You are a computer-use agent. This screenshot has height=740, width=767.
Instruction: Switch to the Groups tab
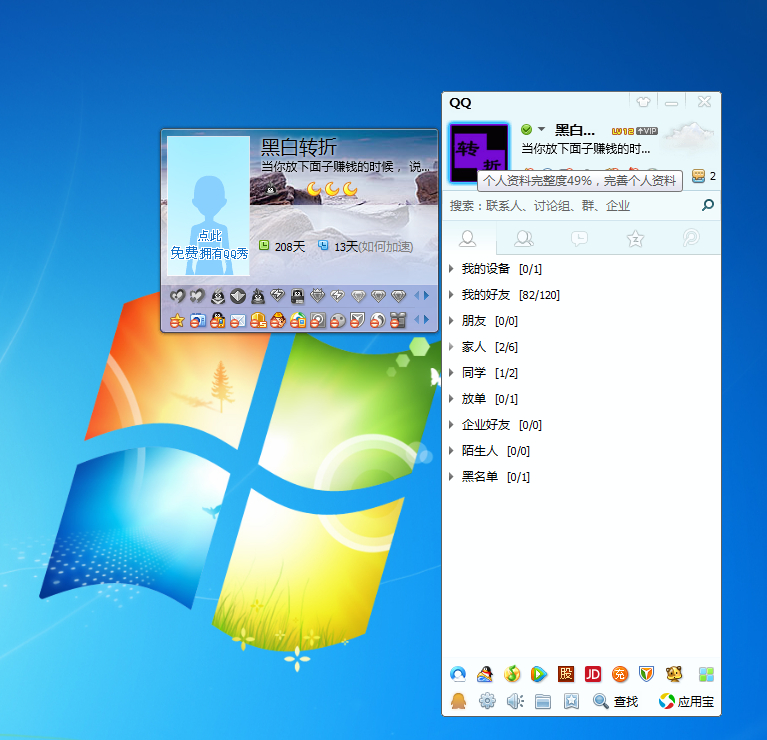pos(523,239)
